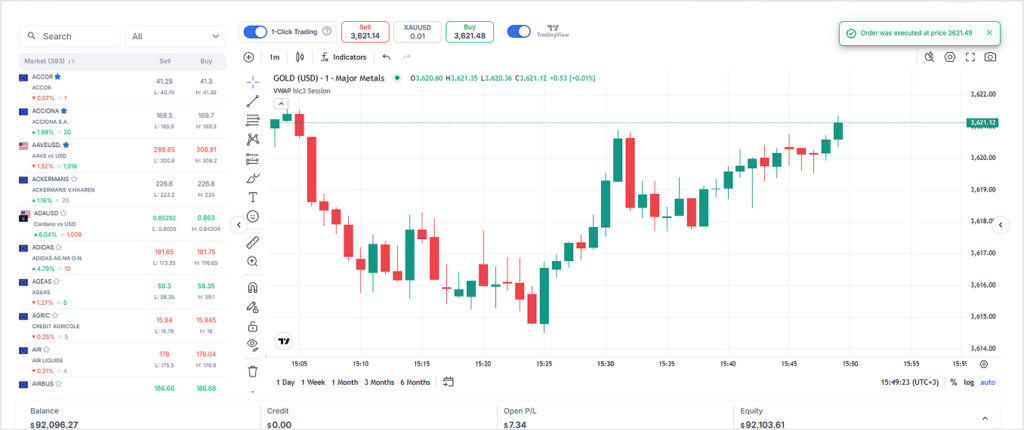Screen dimensions: 1024x430
Task: Click the Buy 3,621.48 button
Action: (x=469, y=32)
